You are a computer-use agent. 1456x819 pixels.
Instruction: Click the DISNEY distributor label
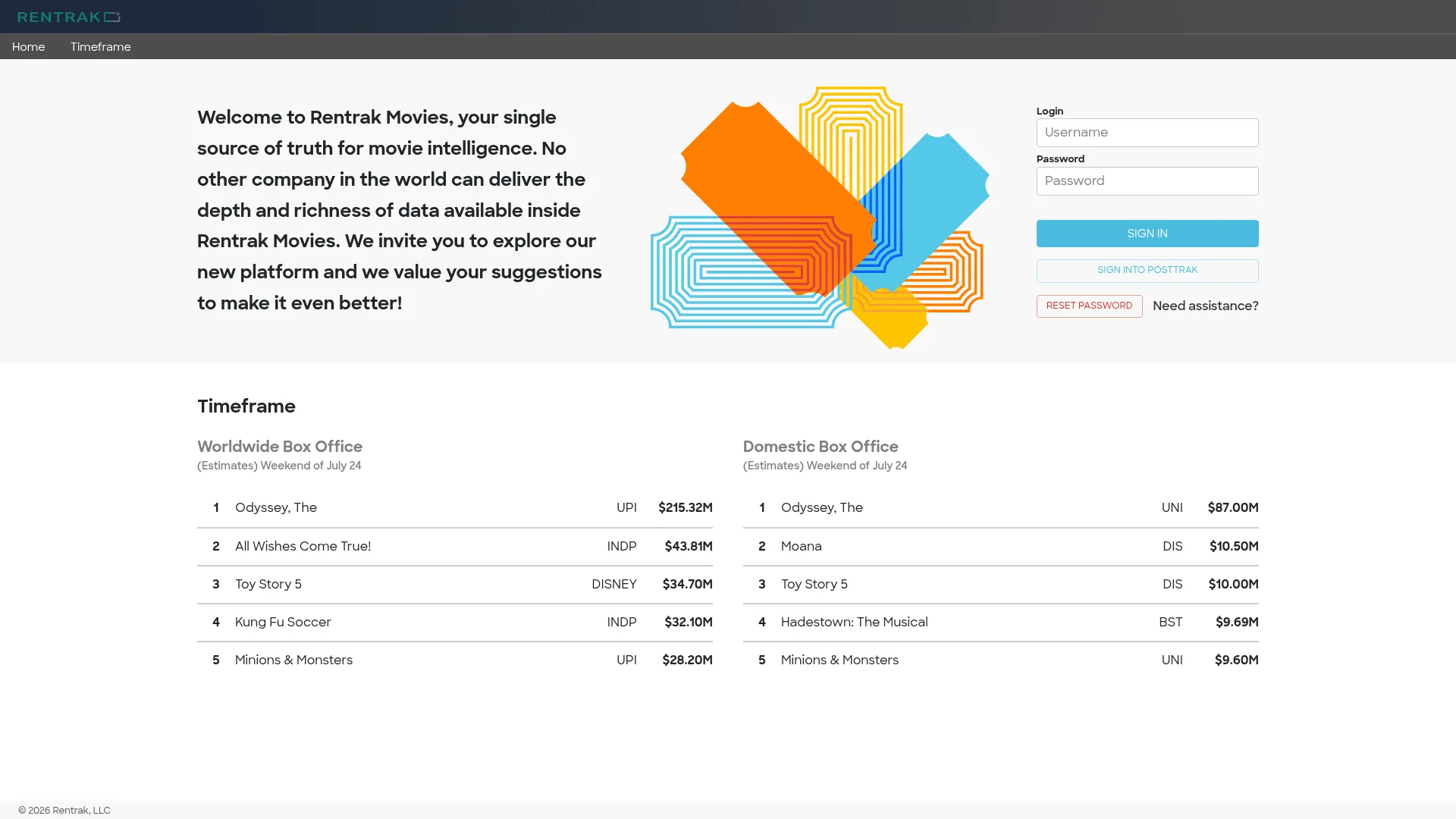click(x=614, y=585)
